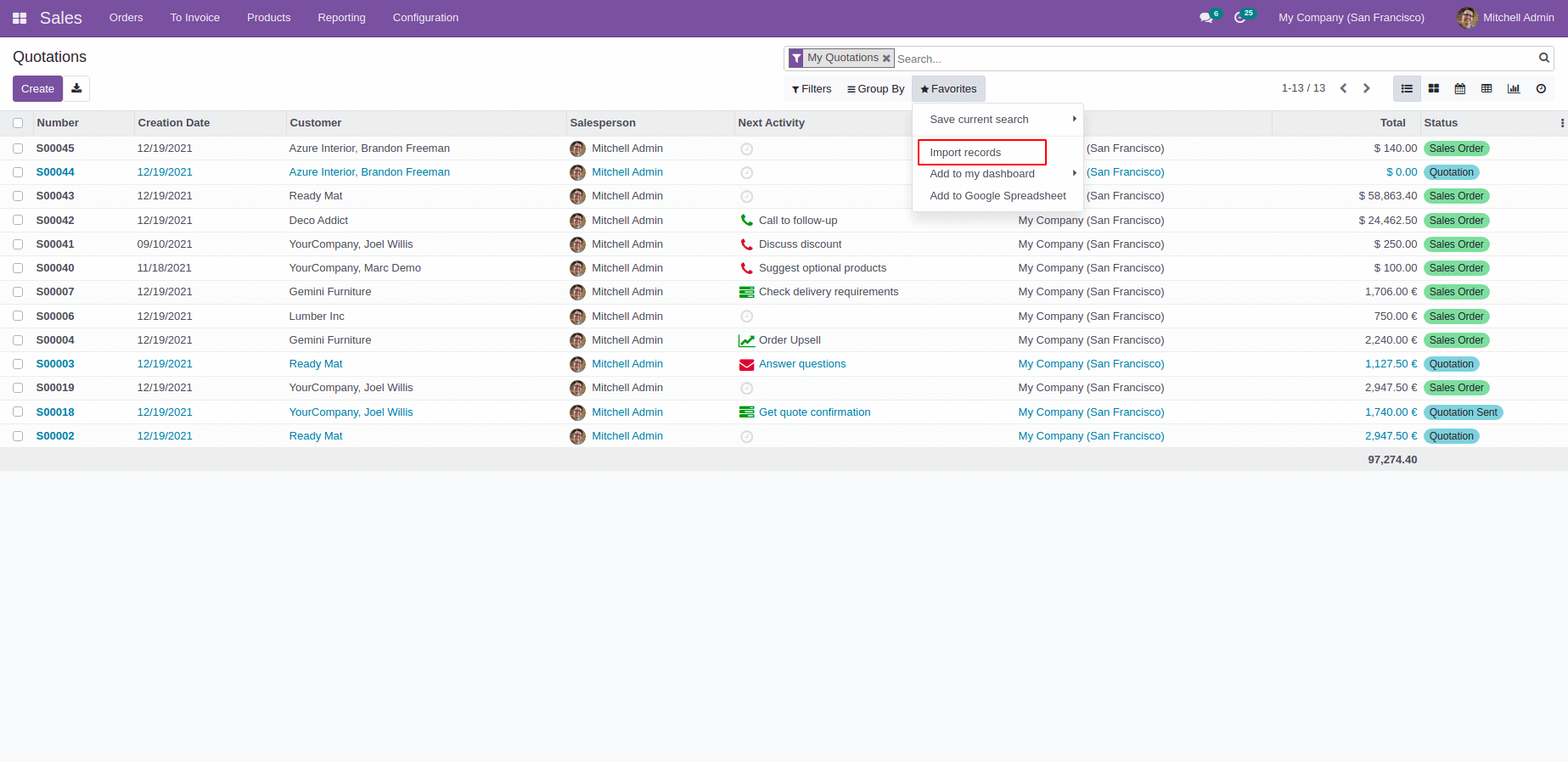Go to Sales app home title
The width and height of the screenshot is (1568, 762).
(61, 18)
